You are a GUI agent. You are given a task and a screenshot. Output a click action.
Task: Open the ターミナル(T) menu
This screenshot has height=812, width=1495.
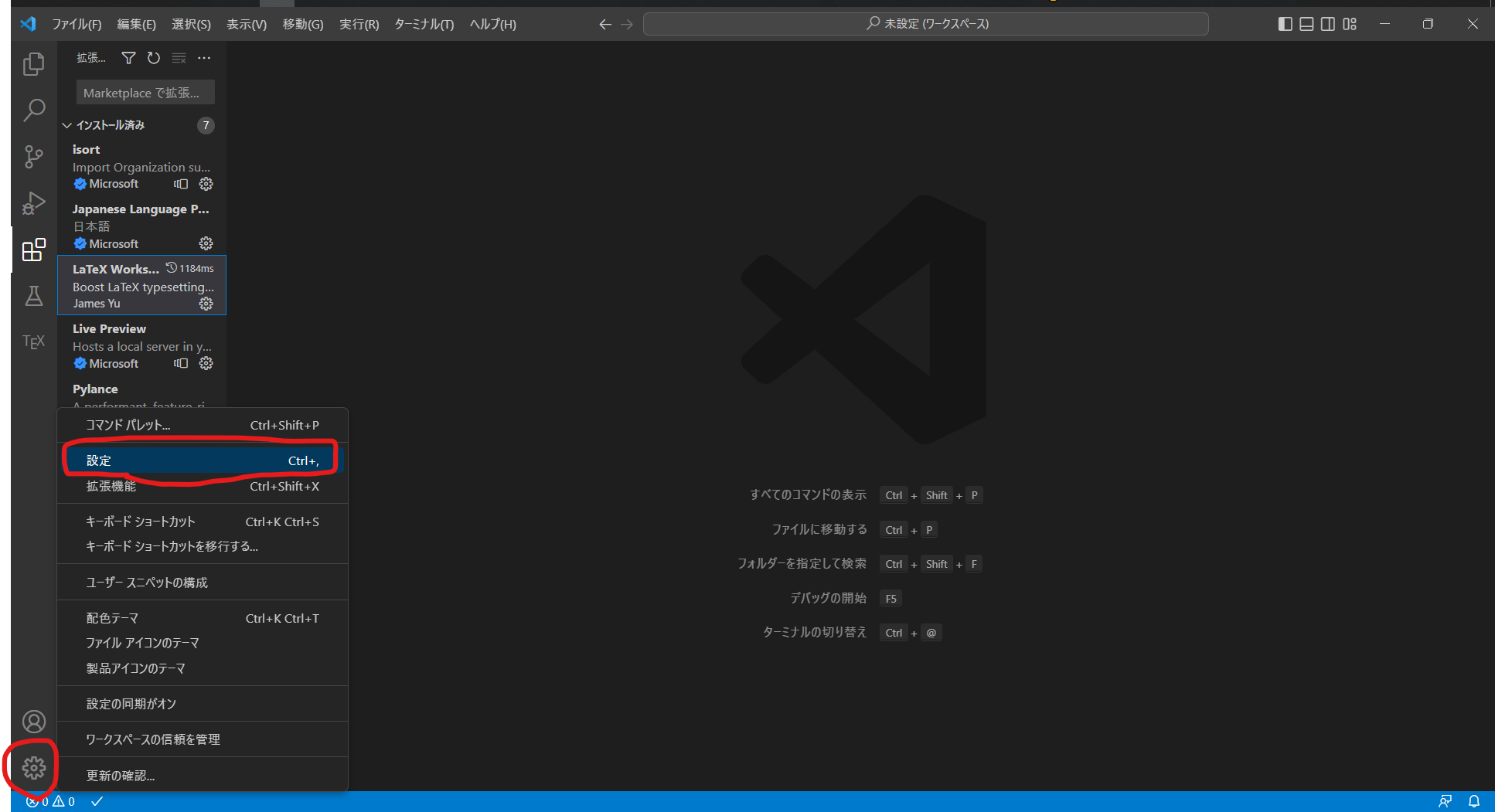point(424,24)
